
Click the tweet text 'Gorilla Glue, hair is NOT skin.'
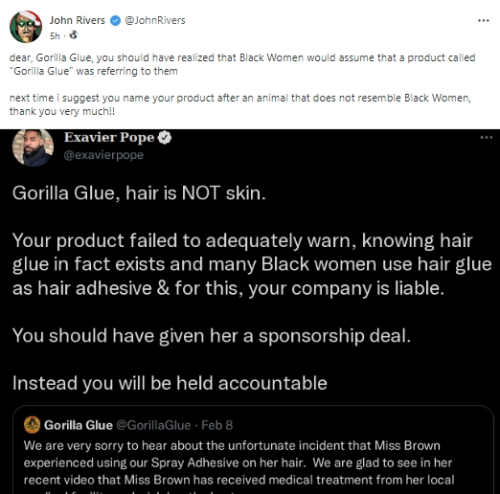139,193
